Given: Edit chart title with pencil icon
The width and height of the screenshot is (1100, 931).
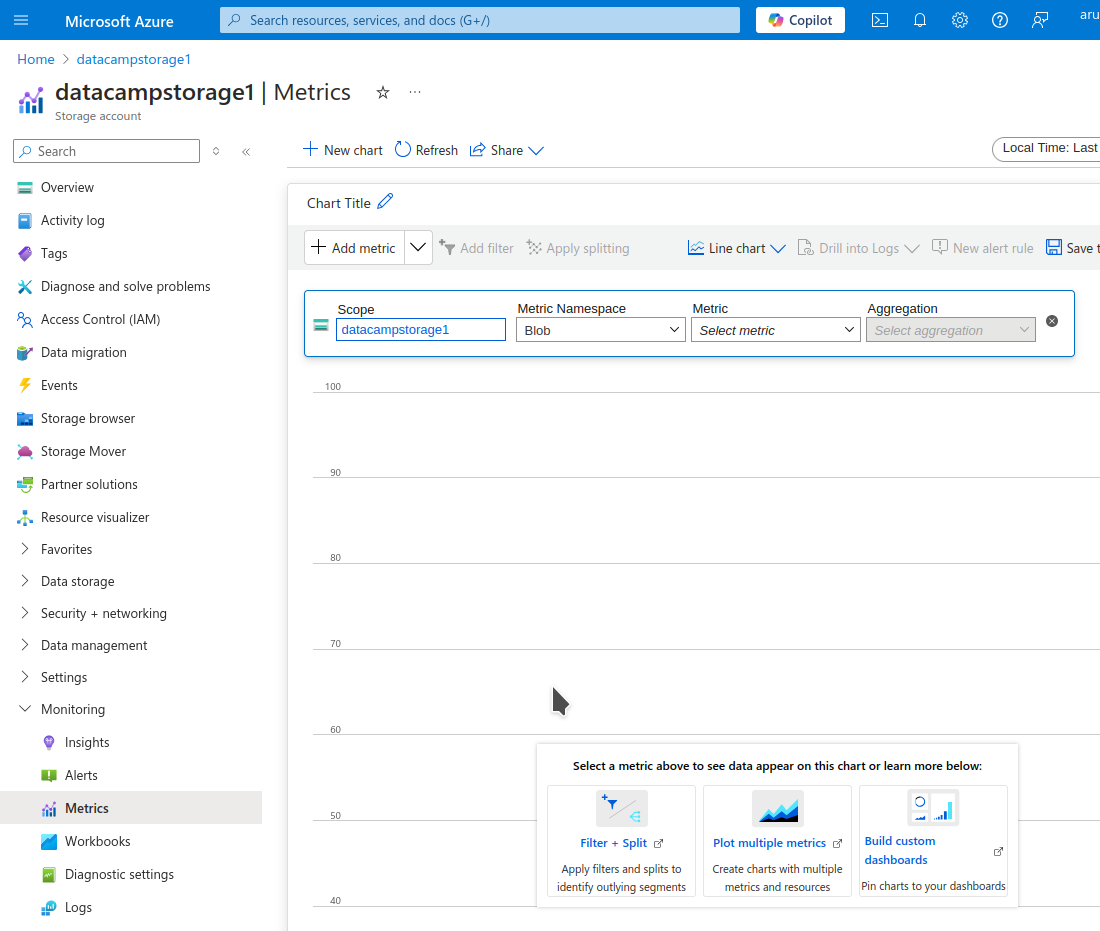Looking at the screenshot, I should 385,202.
